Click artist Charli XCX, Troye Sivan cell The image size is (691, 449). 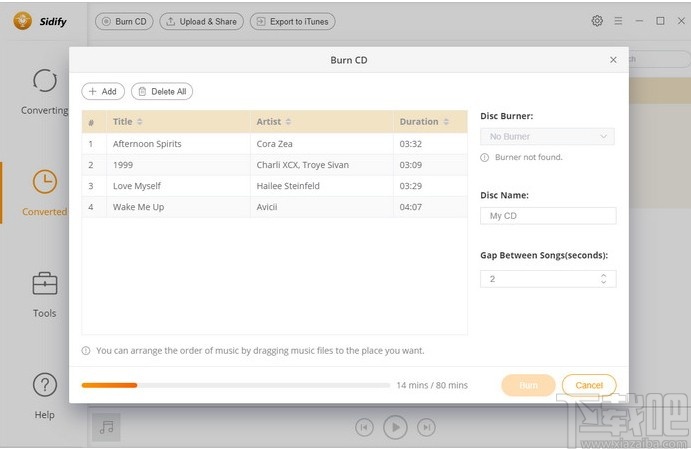click(322, 165)
